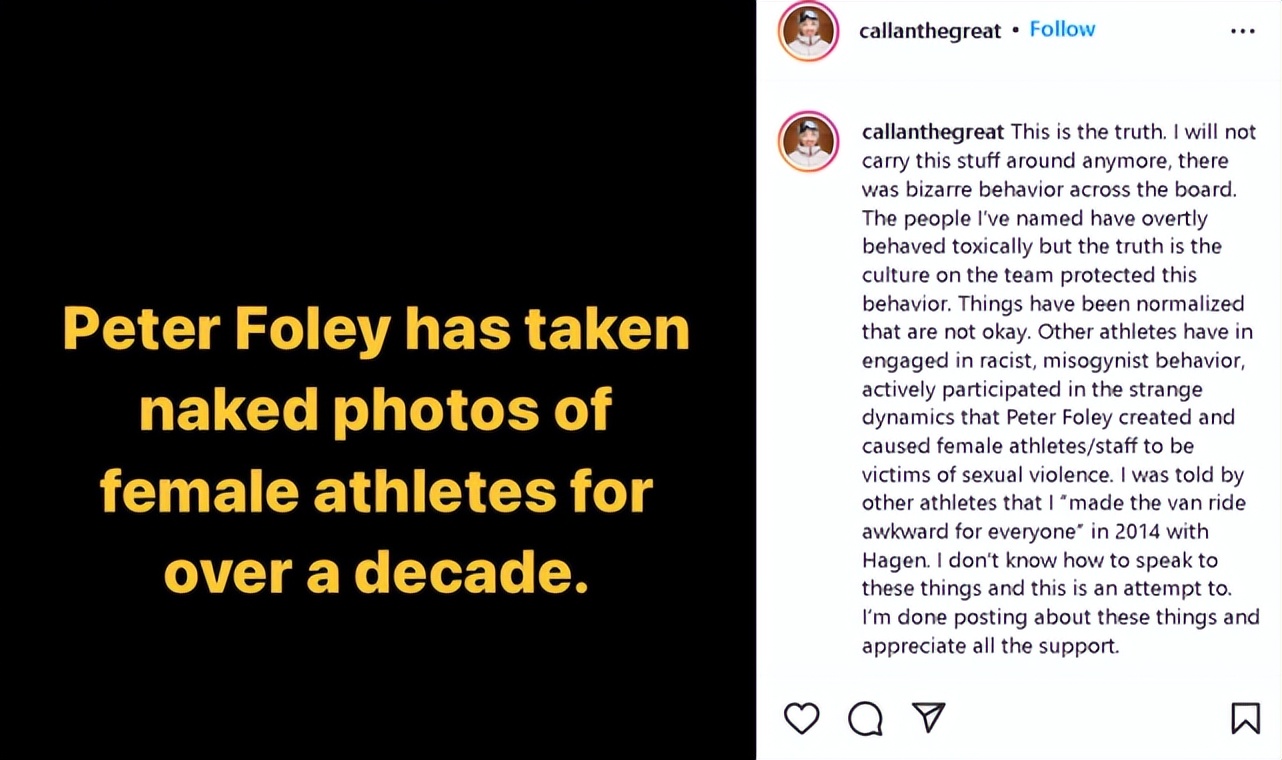The image size is (1282, 760).
Task: Click Follow next to callanthegreat
Action: 1062,29
